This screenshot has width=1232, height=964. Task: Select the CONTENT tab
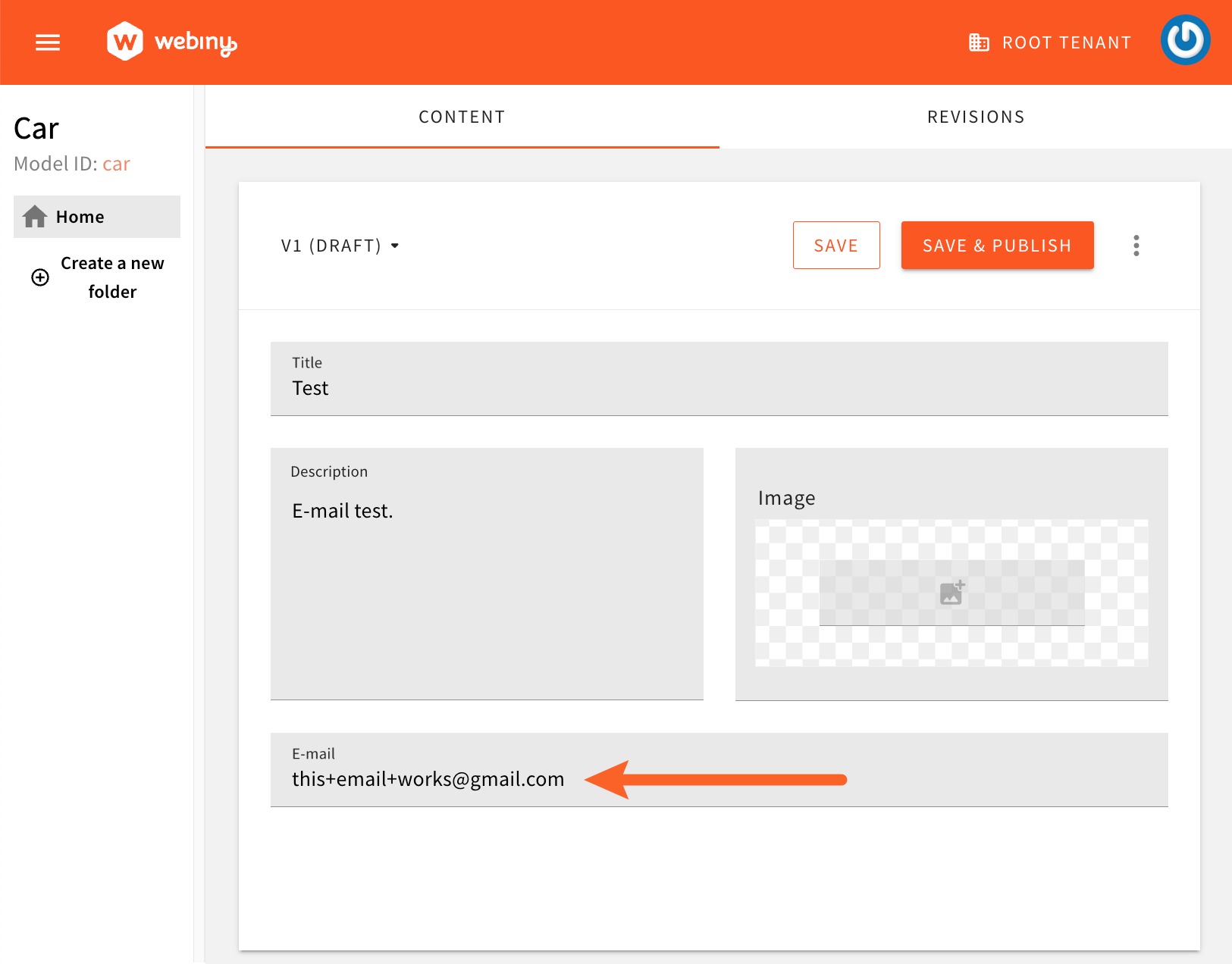pos(462,117)
